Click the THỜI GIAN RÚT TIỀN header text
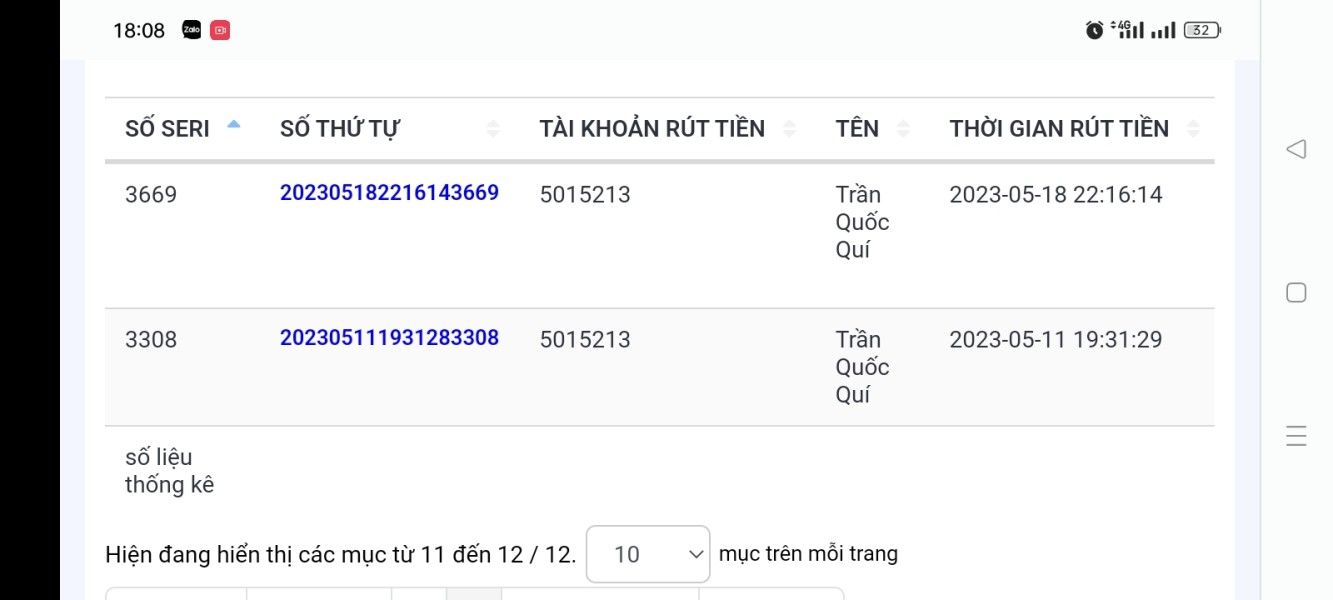Image resolution: width=1333 pixels, height=600 pixels. [1059, 128]
